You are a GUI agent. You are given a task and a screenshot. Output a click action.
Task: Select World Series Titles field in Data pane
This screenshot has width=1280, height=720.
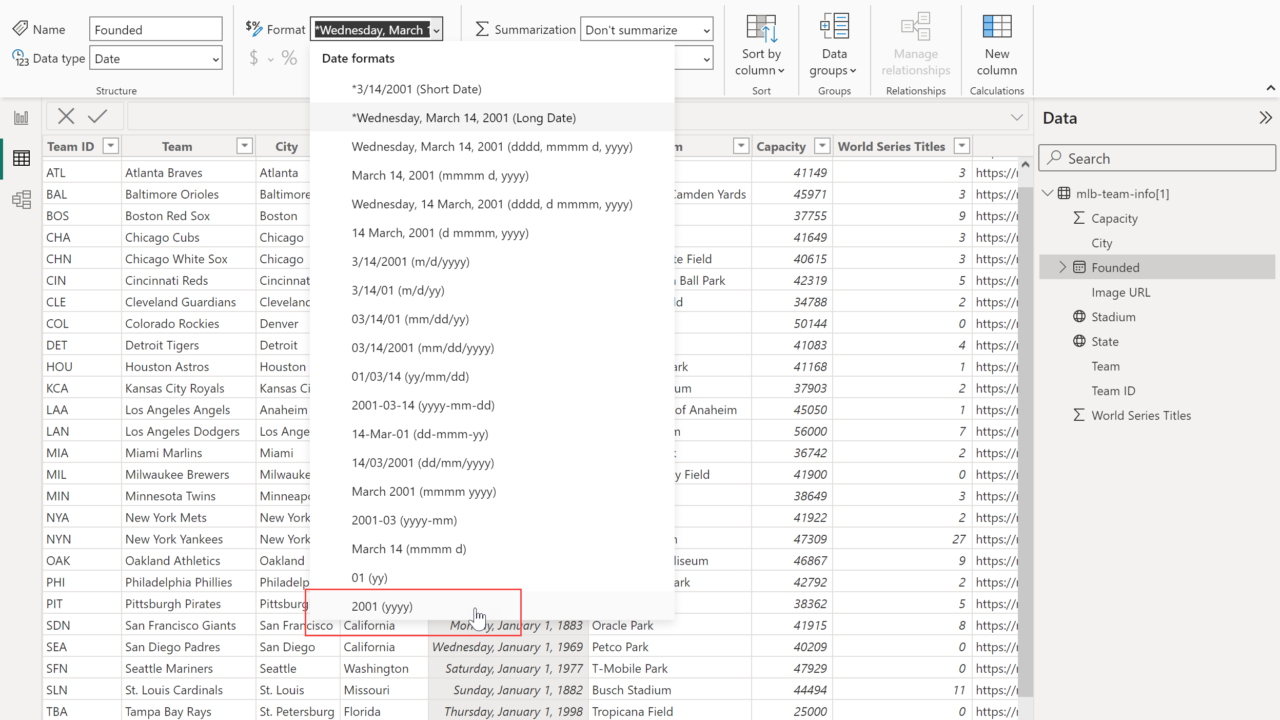(1140, 415)
